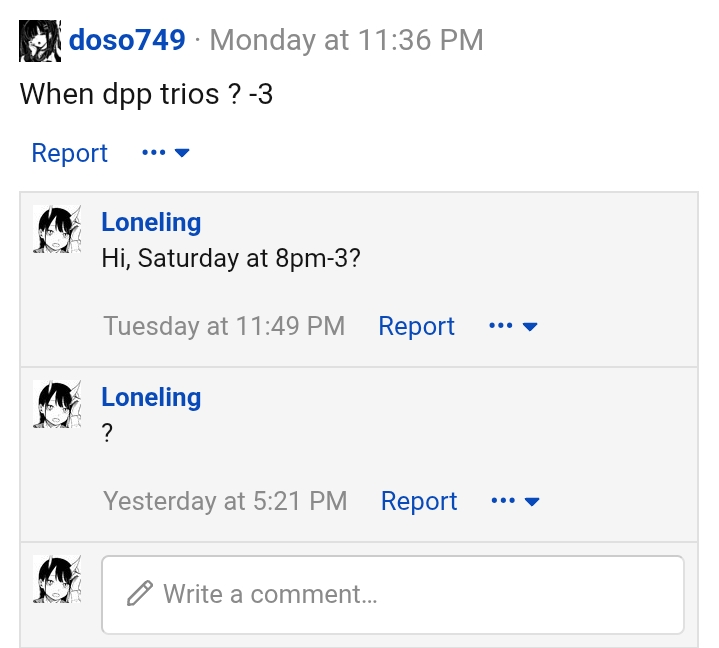Open Loneling's name on the '?' comment
The height and width of the screenshot is (648, 719).
pyautogui.click(x=151, y=397)
